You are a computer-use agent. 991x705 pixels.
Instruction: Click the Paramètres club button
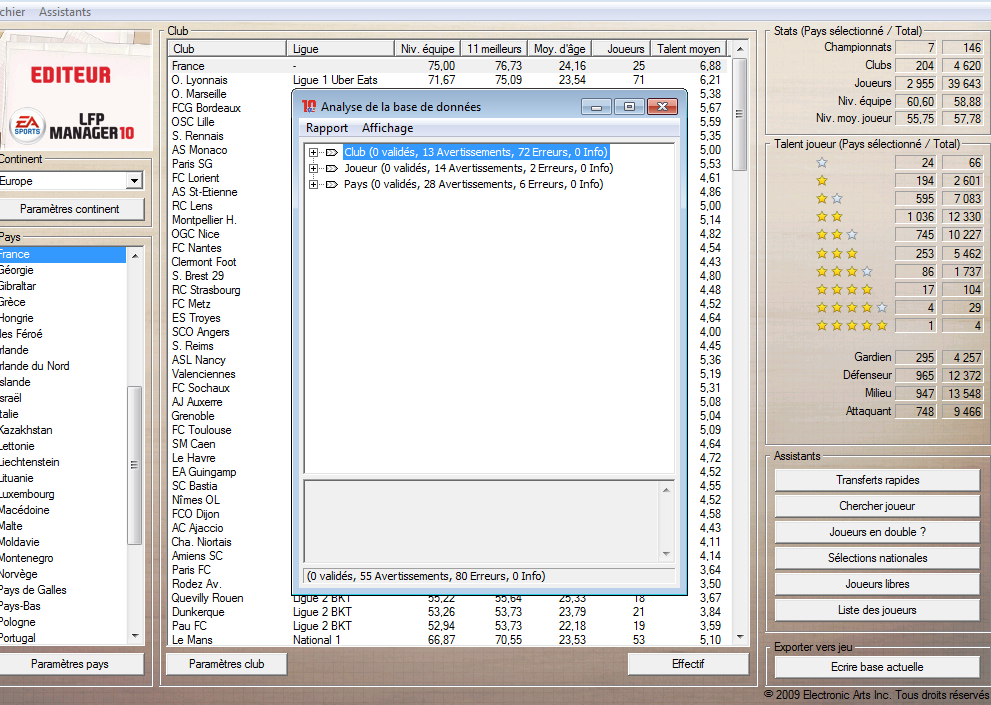(226, 664)
